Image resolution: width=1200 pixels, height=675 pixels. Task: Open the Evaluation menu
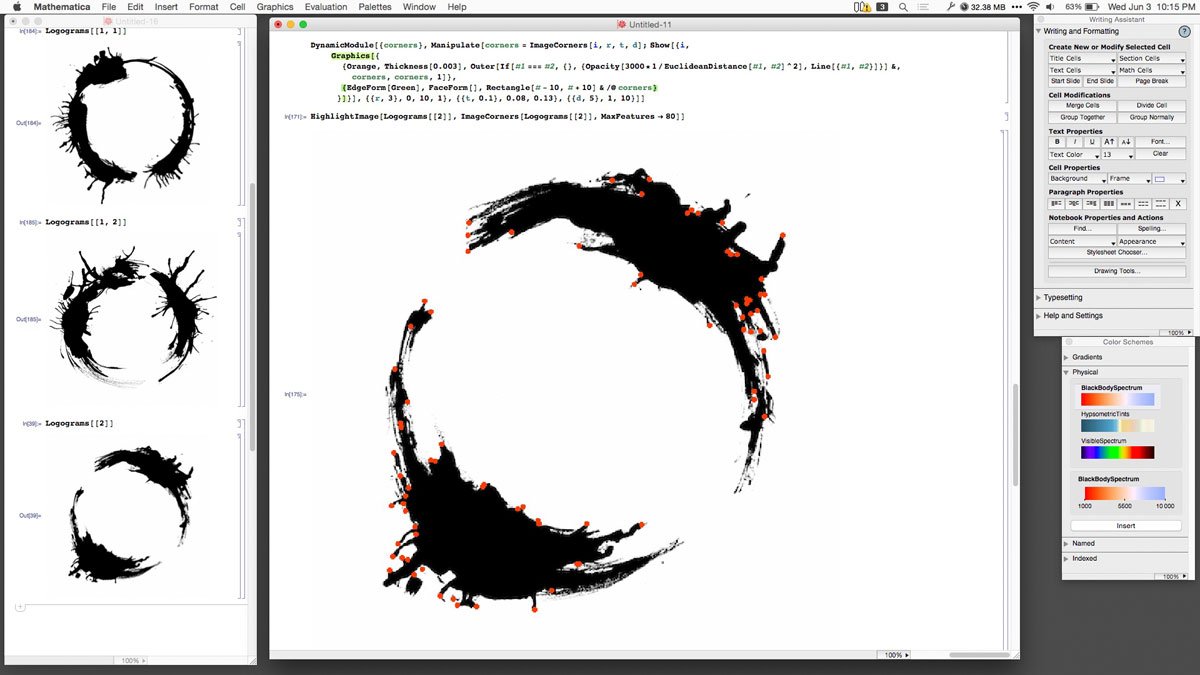326,7
